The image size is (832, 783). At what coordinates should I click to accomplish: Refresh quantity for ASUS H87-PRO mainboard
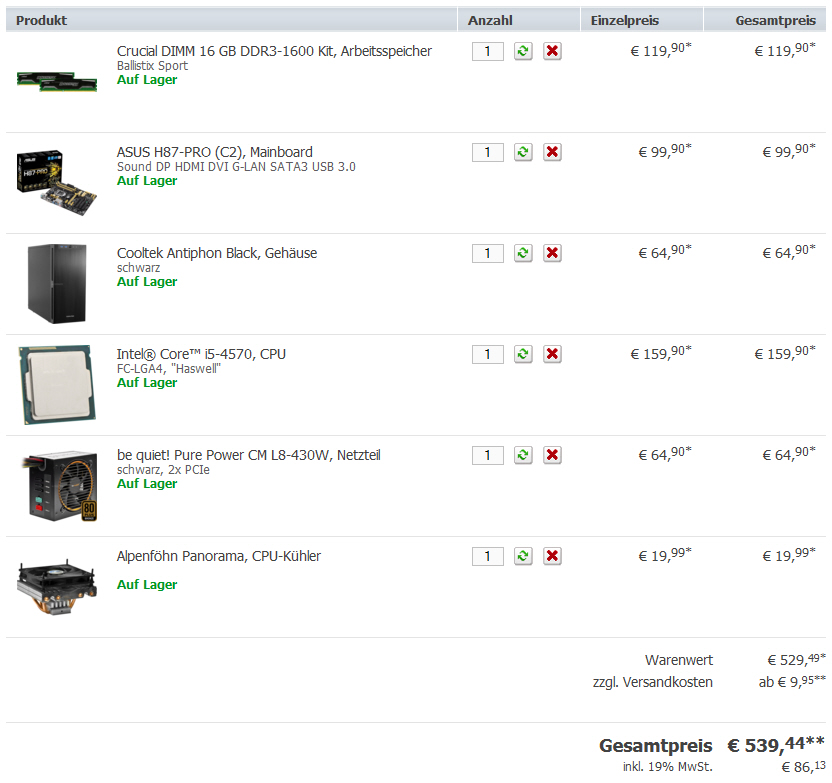523,152
